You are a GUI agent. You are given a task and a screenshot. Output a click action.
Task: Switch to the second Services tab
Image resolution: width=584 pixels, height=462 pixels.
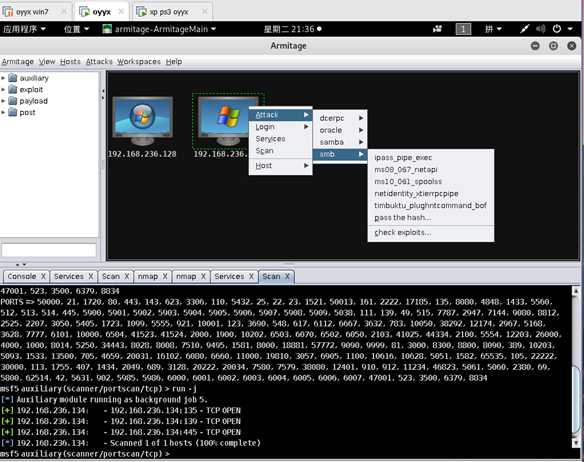tap(229, 276)
